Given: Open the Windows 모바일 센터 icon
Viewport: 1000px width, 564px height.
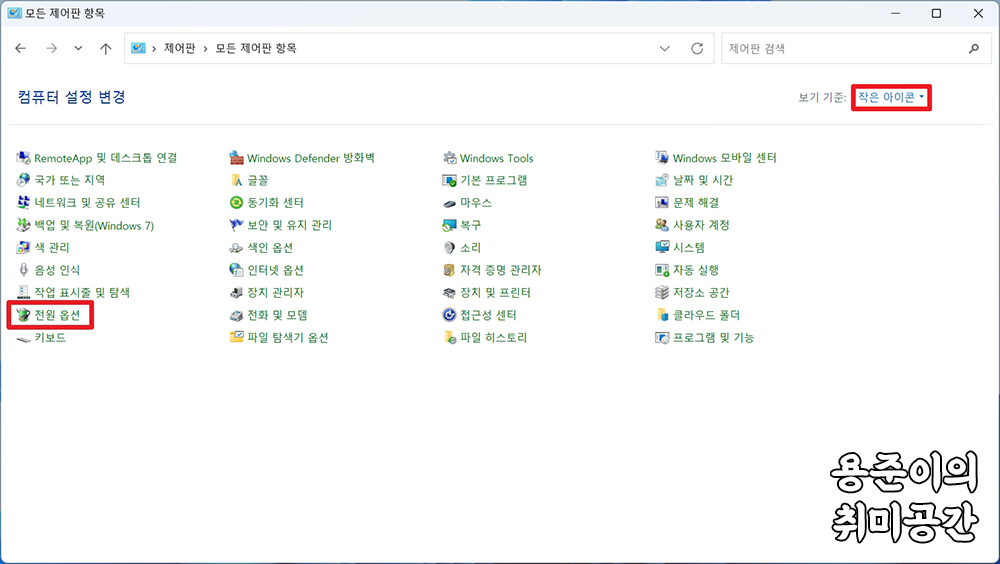Looking at the screenshot, I should pos(662,158).
